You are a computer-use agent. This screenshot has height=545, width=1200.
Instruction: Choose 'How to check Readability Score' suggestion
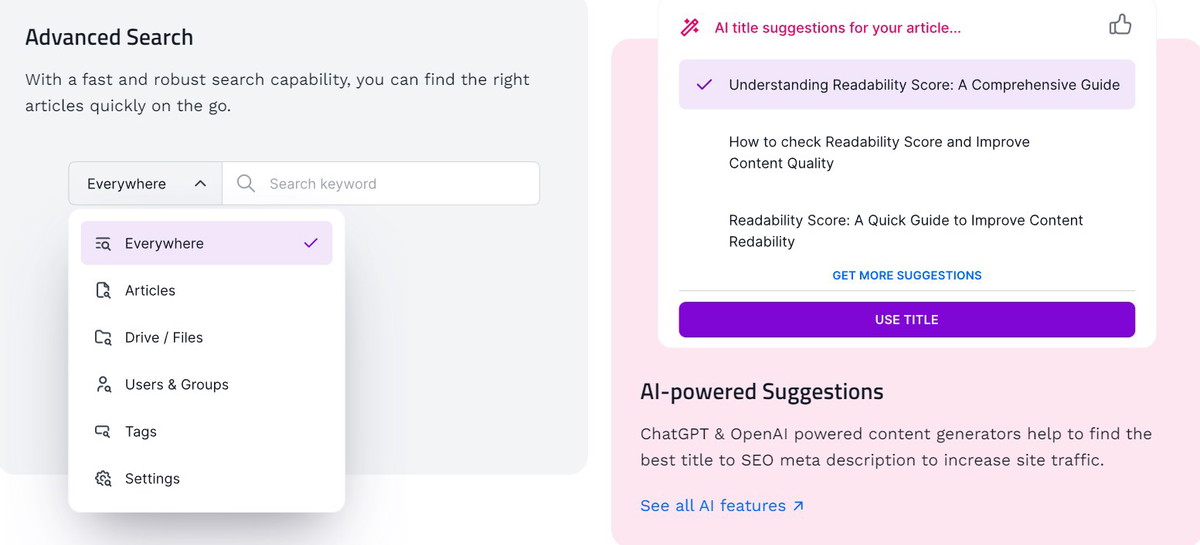point(879,152)
